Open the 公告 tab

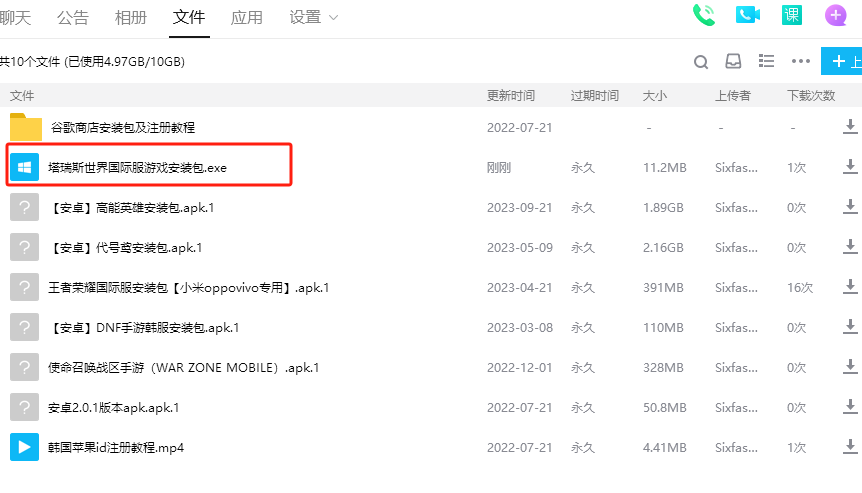[73, 17]
